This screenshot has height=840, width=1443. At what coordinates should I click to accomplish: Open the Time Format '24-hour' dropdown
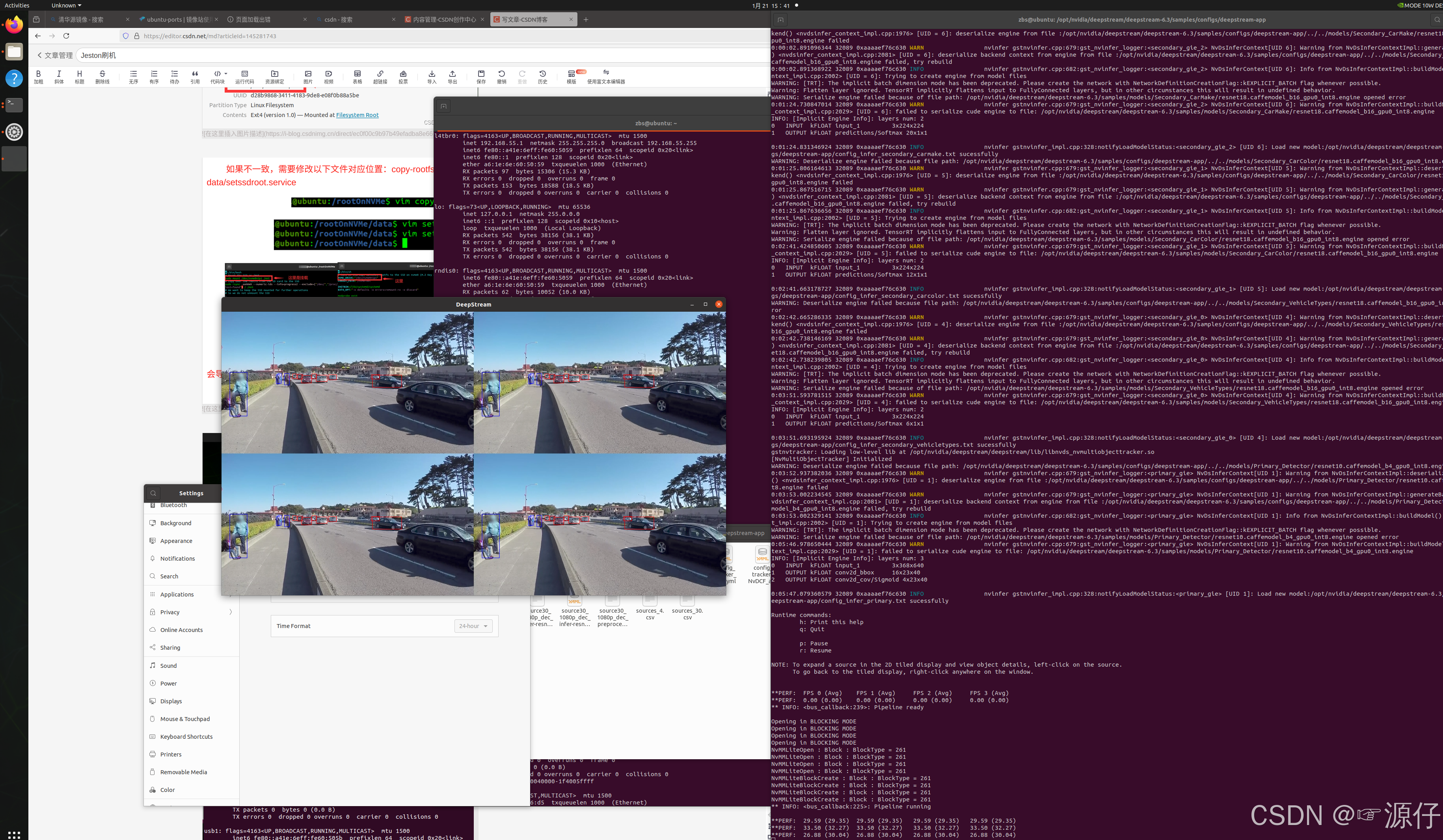[473, 626]
